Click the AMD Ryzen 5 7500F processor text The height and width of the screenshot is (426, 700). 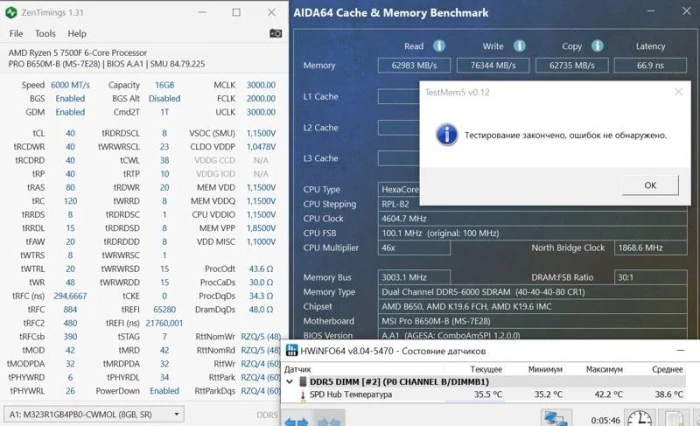tap(77, 53)
